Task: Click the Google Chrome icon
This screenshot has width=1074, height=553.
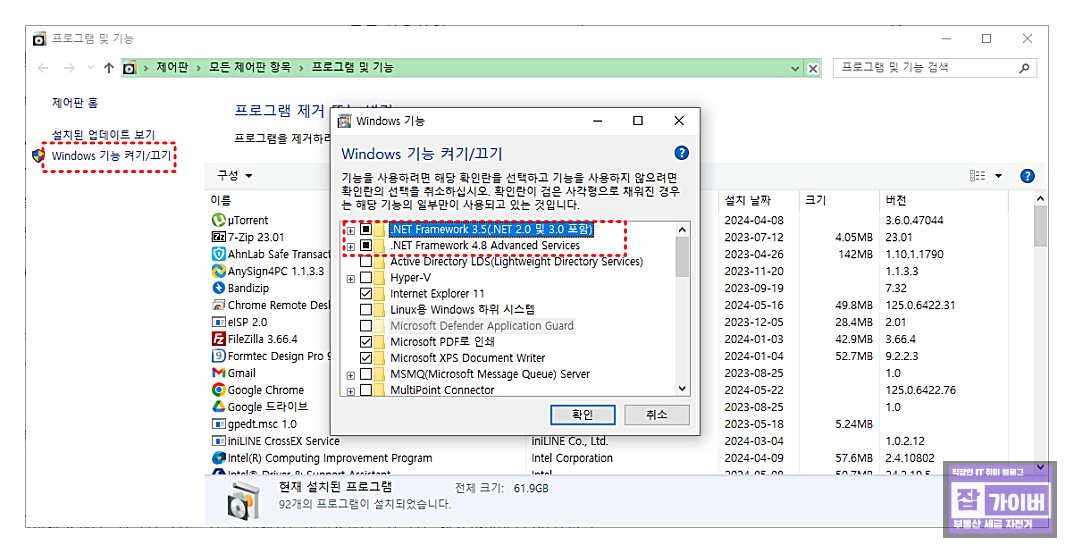Action: tap(218, 390)
